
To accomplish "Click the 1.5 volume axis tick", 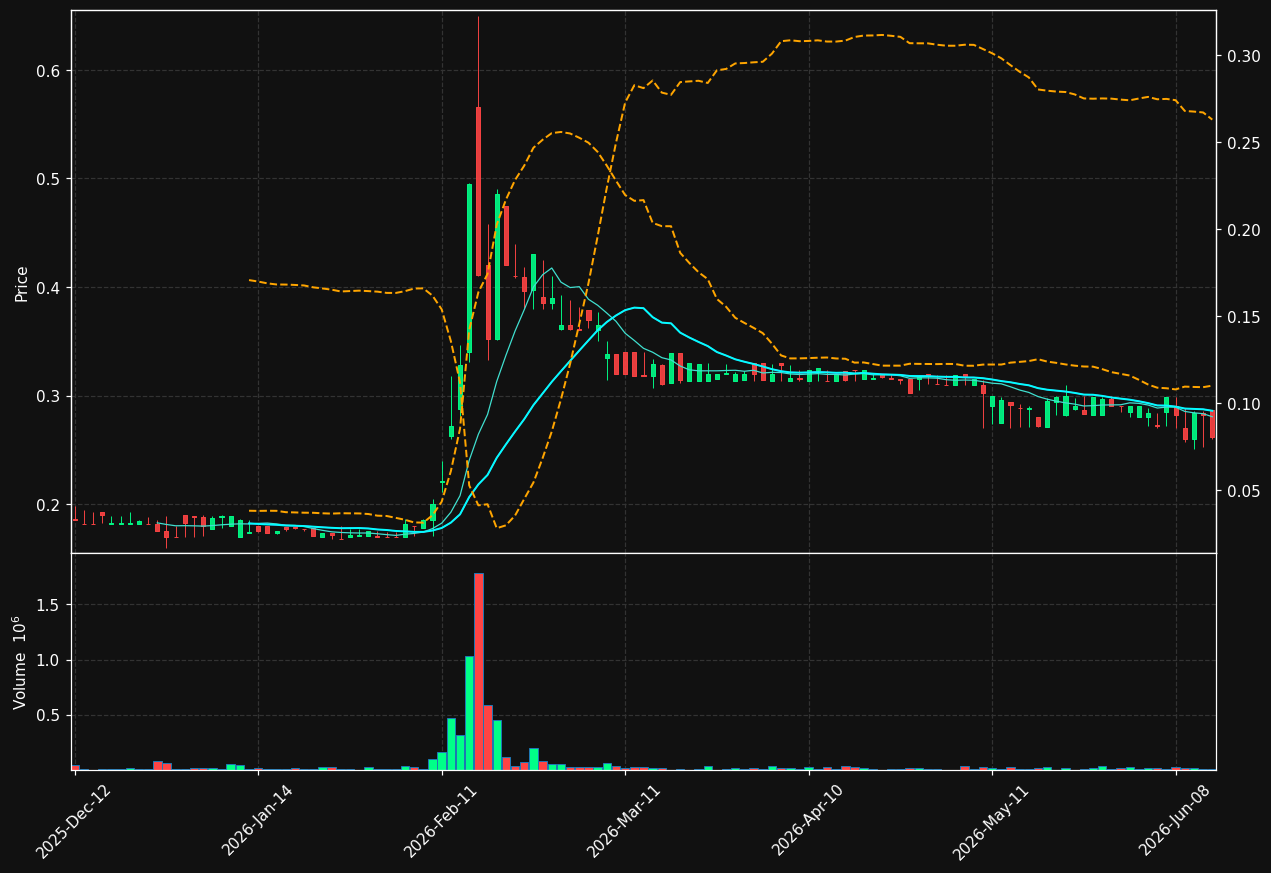I will (50, 605).
